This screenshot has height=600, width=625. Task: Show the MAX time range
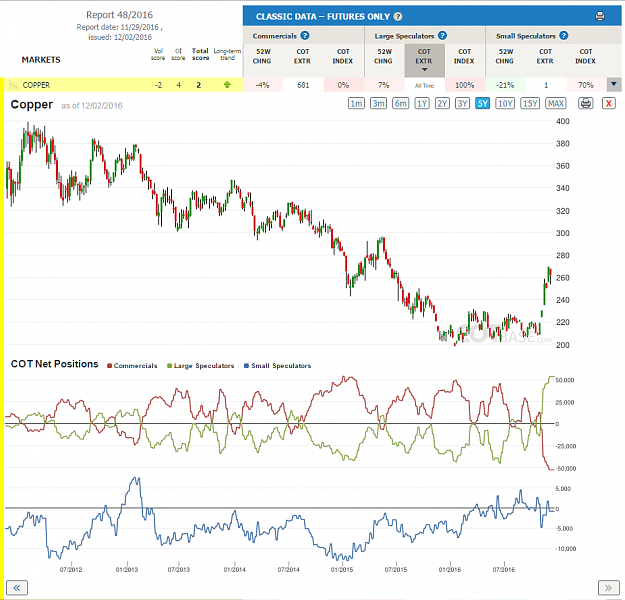click(x=556, y=104)
